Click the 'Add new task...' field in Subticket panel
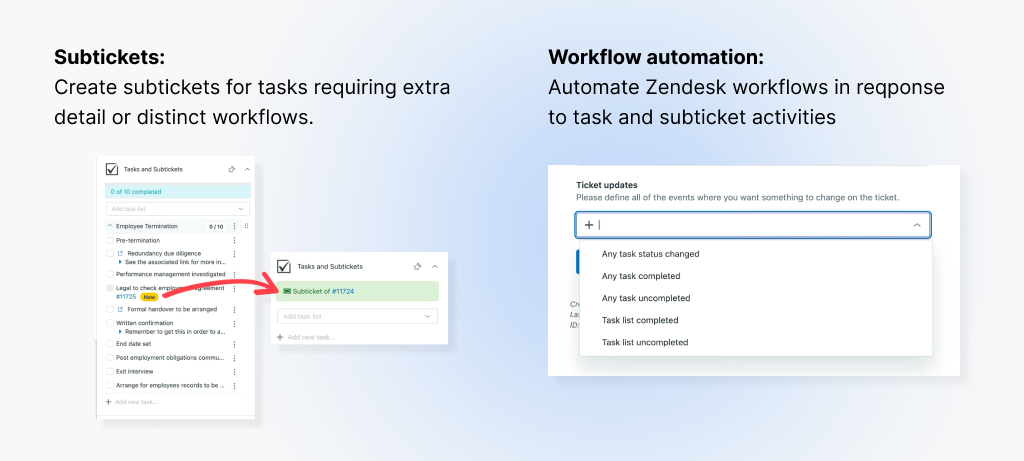1024x461 pixels. [x=311, y=337]
